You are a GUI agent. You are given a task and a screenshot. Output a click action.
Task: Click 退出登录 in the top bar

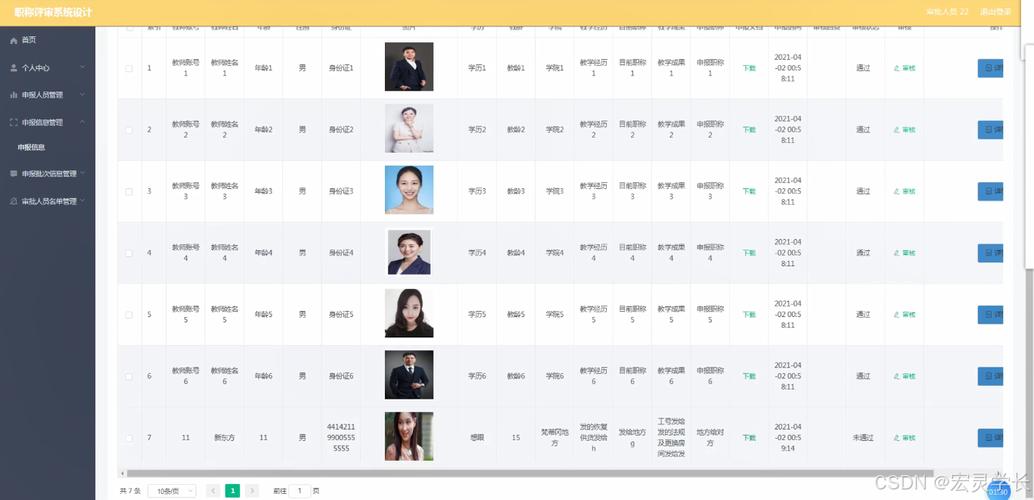(995, 12)
